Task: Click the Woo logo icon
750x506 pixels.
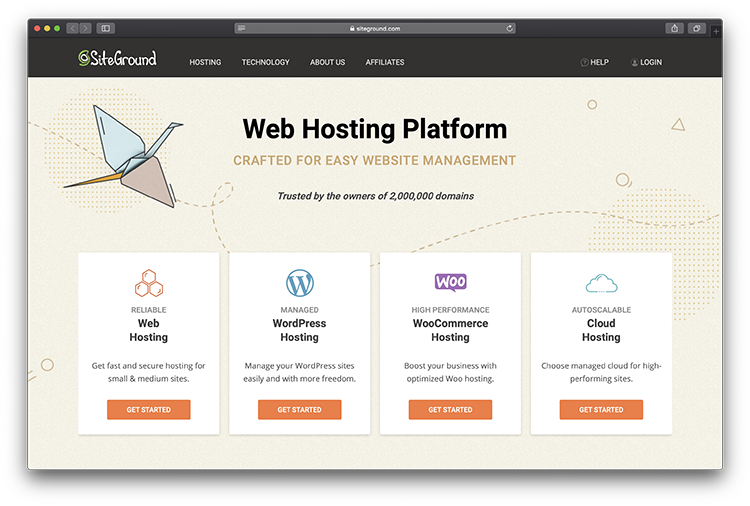Action: click(x=451, y=282)
